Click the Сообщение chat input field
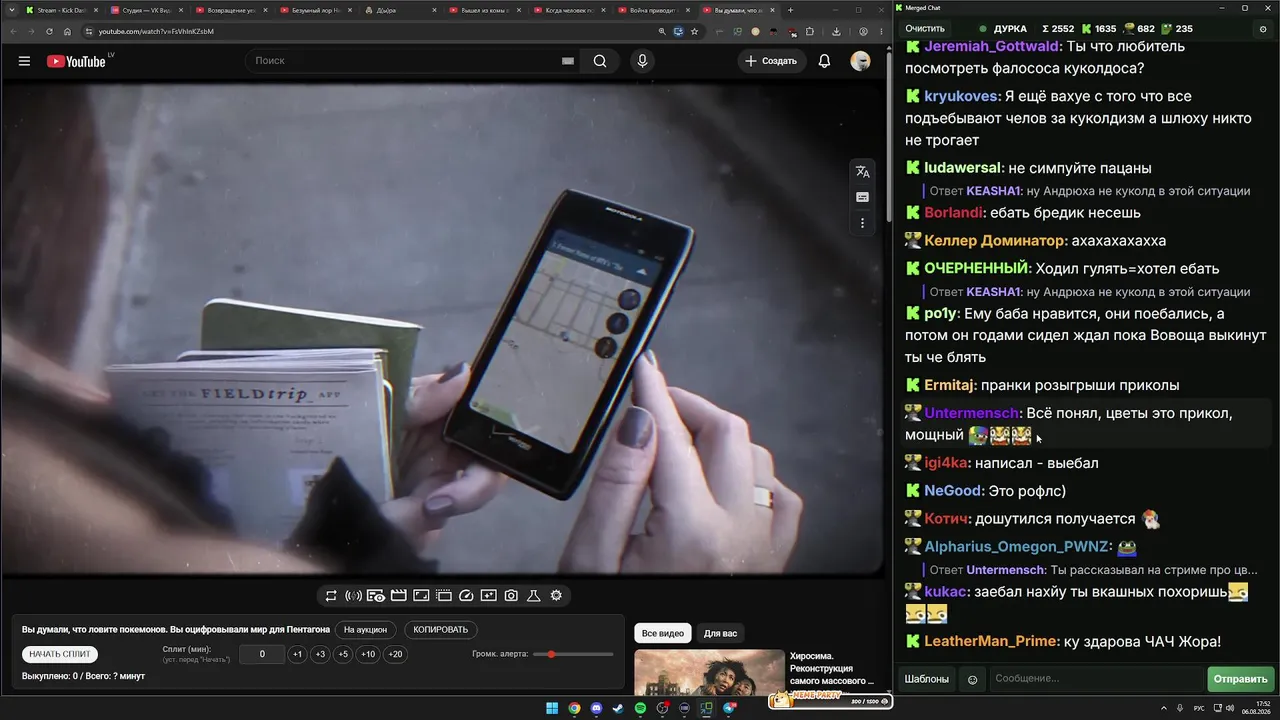Viewport: 1280px width, 720px height. pyautogui.click(x=1097, y=679)
